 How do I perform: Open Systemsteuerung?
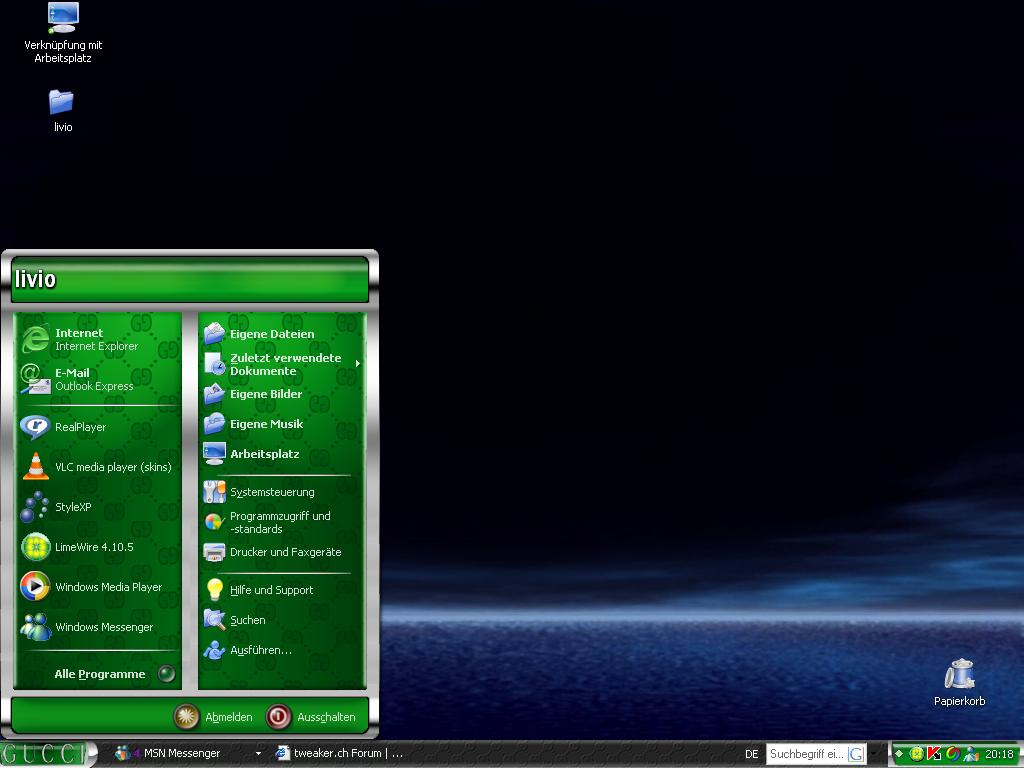(271, 492)
